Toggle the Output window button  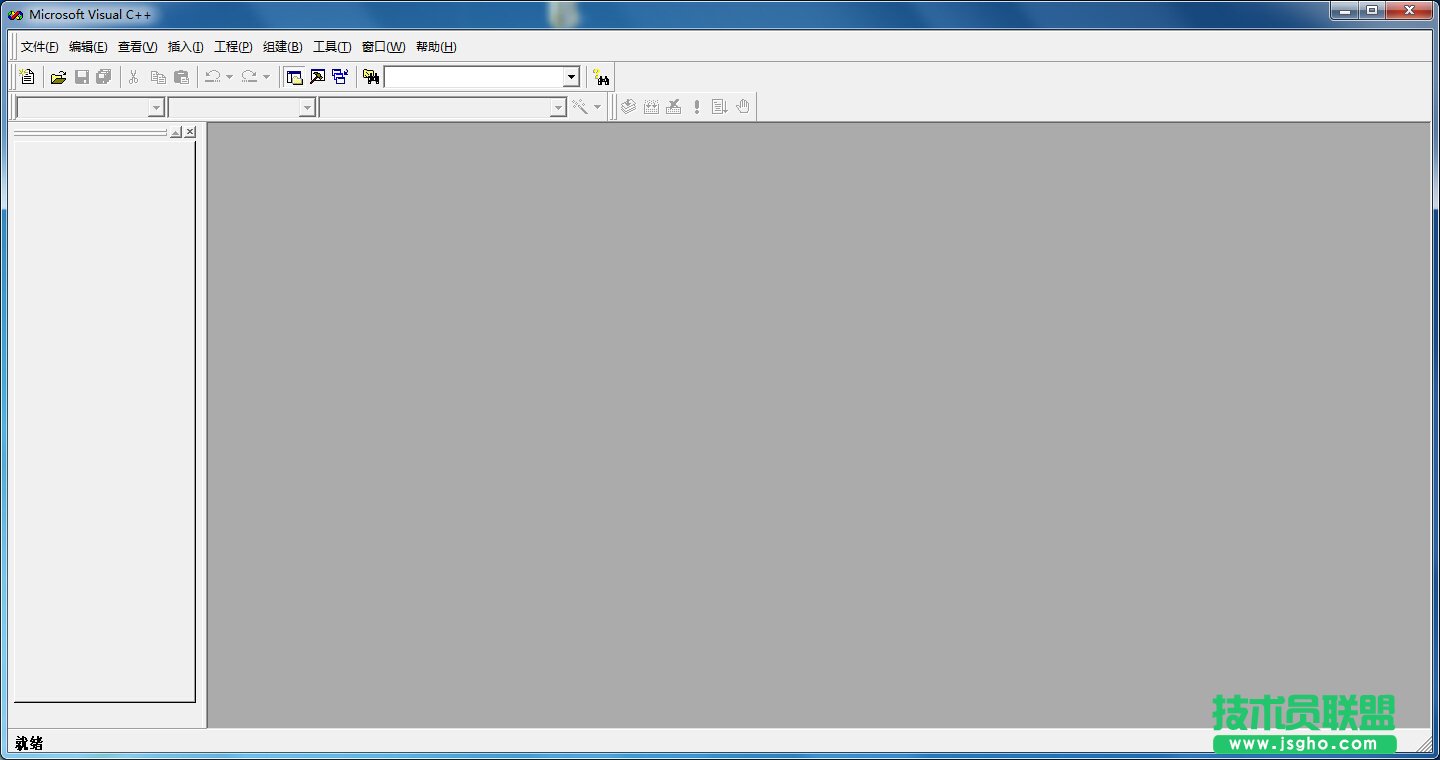coord(318,77)
